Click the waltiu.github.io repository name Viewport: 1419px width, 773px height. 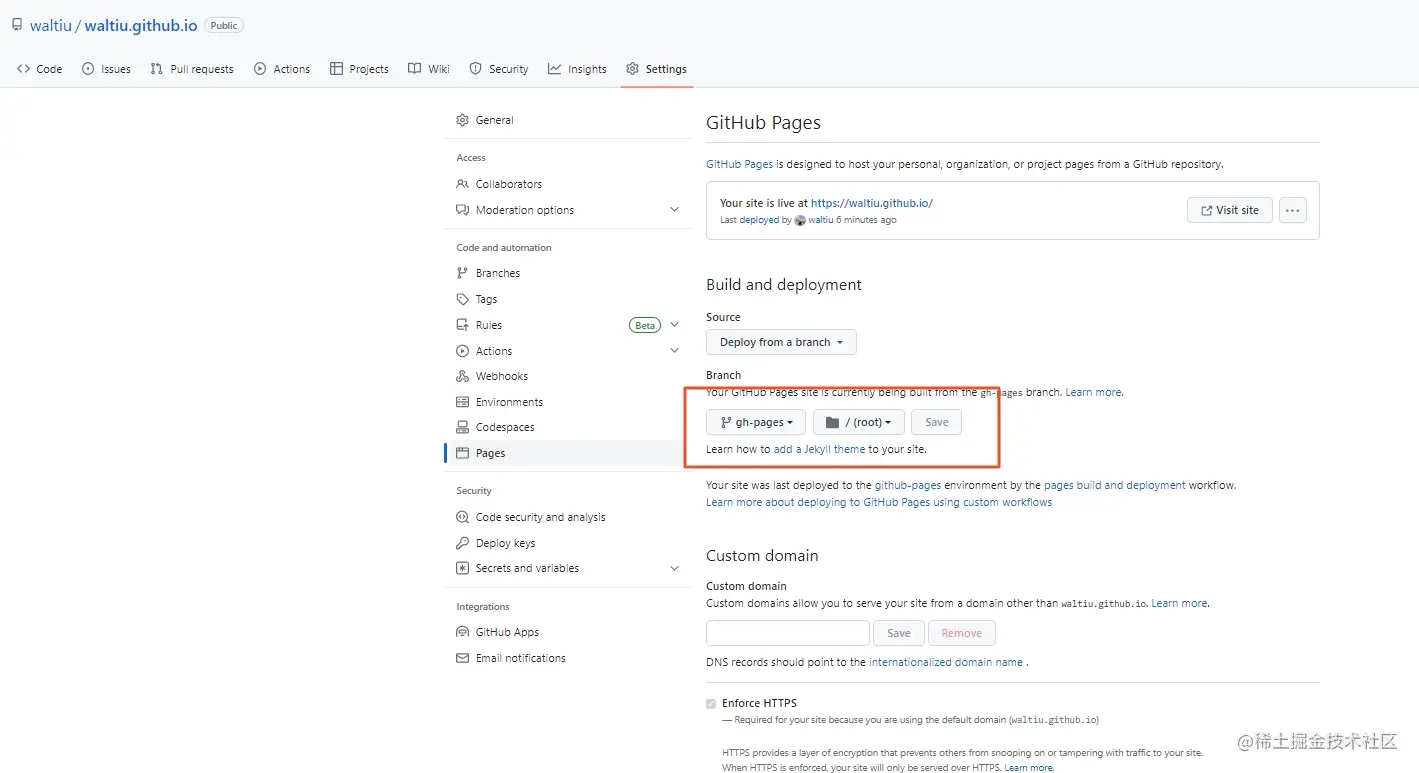click(x=141, y=25)
